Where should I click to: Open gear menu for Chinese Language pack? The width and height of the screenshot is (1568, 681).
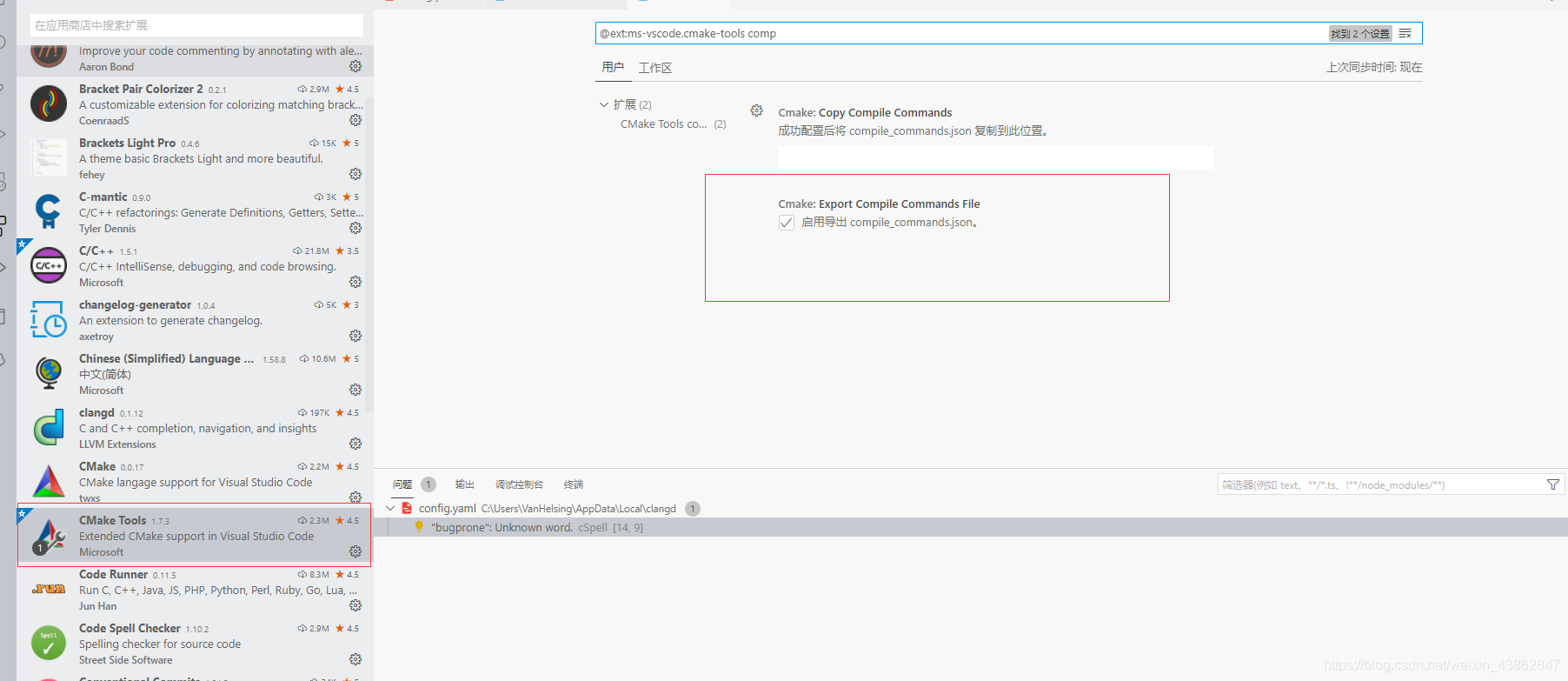355,390
